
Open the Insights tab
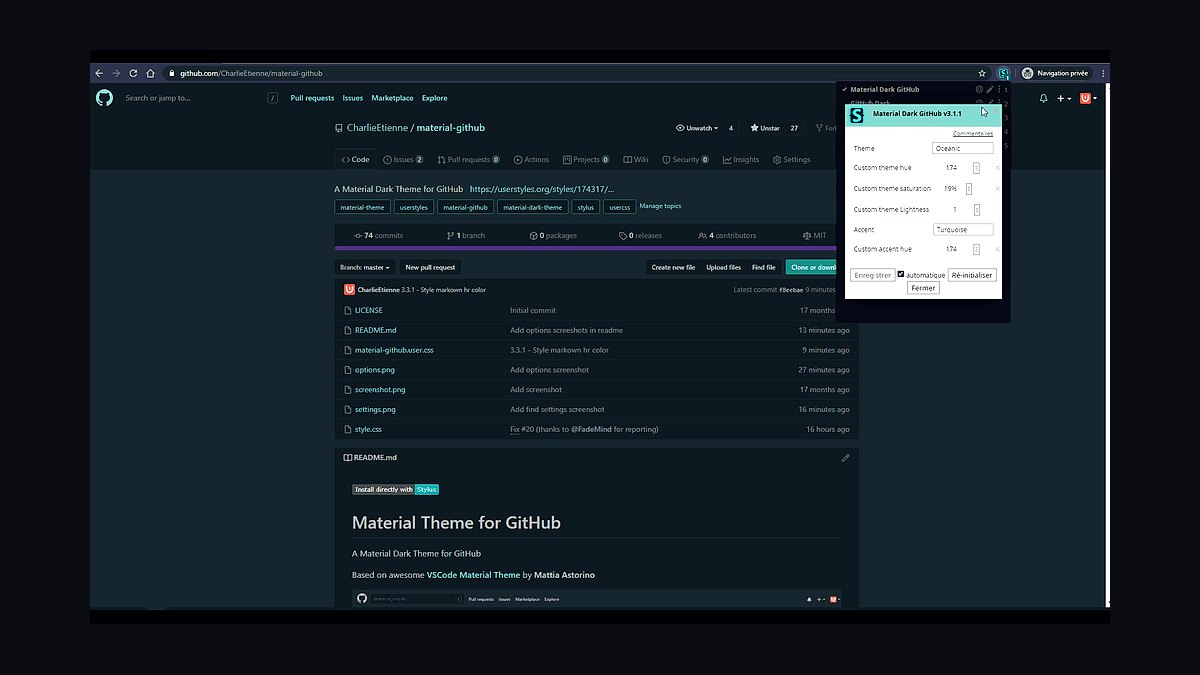tap(740, 159)
